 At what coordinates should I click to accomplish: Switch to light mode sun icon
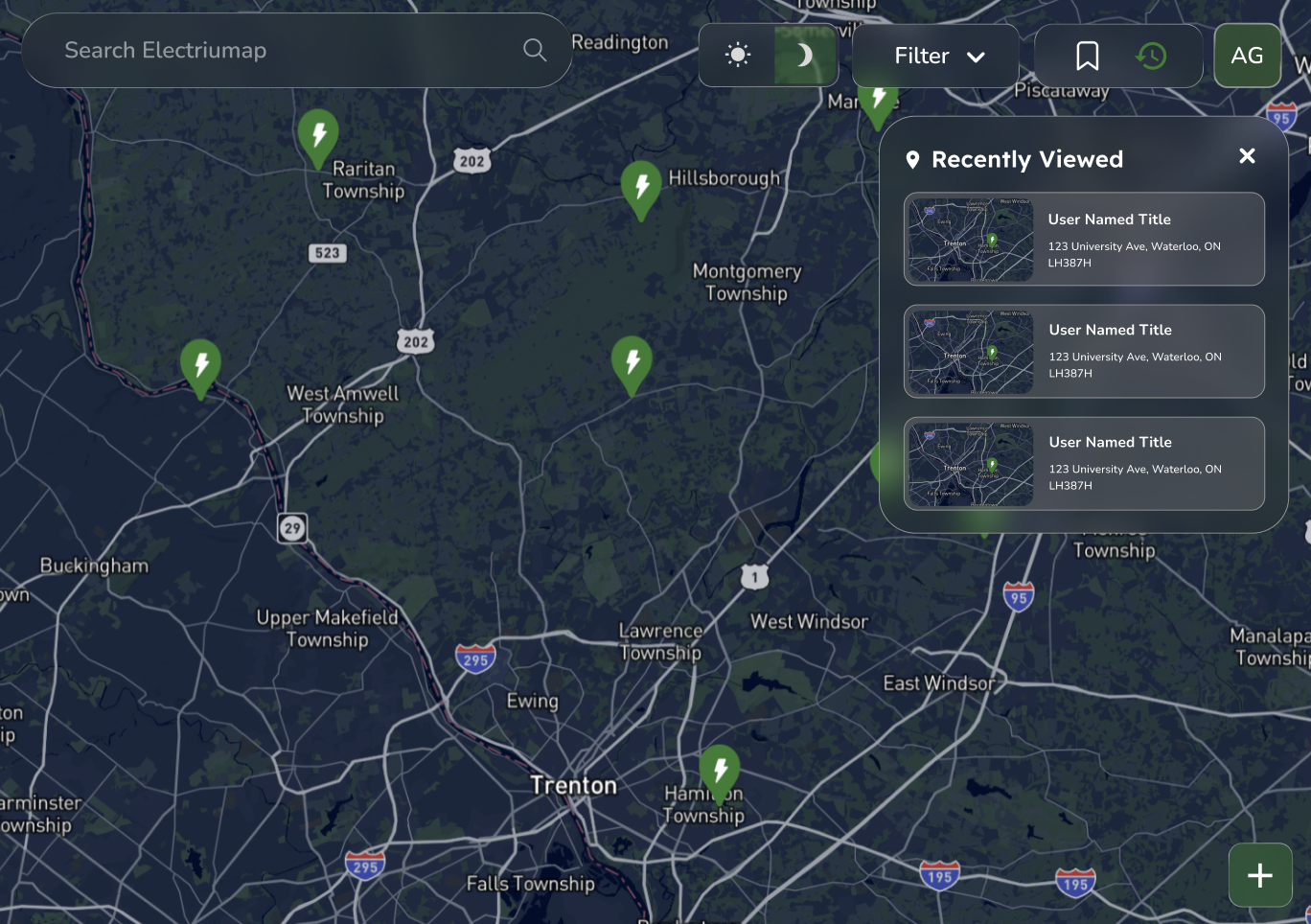click(x=738, y=55)
